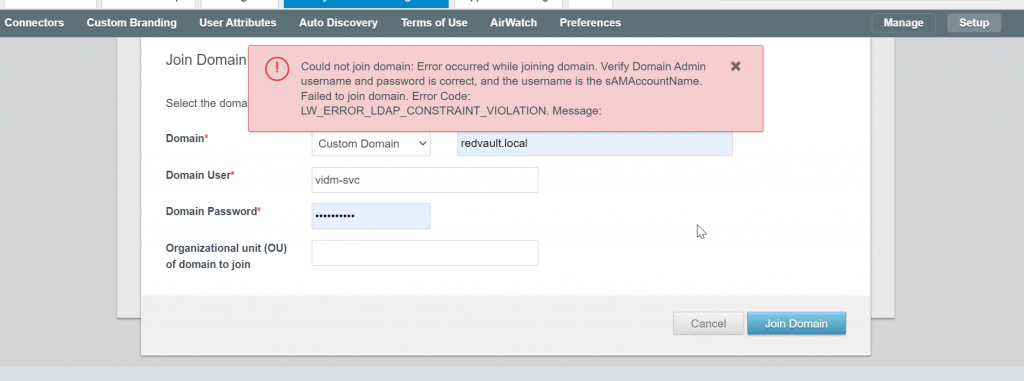This screenshot has height=381, width=1024.
Task: Click the highlighted blue tab at the top edge
Action: coord(366,4)
